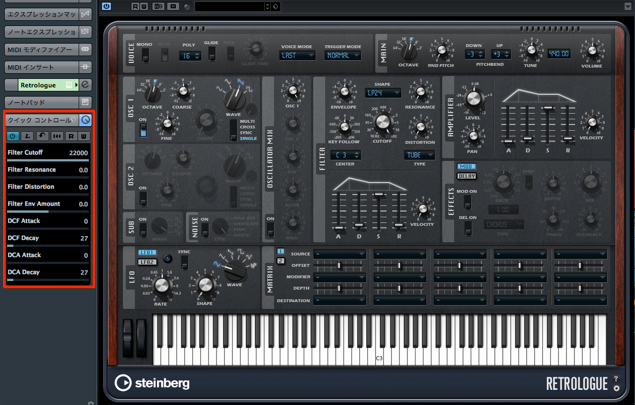Click the Retrologue help question mark icon
The image size is (635, 405).
click(x=616, y=379)
